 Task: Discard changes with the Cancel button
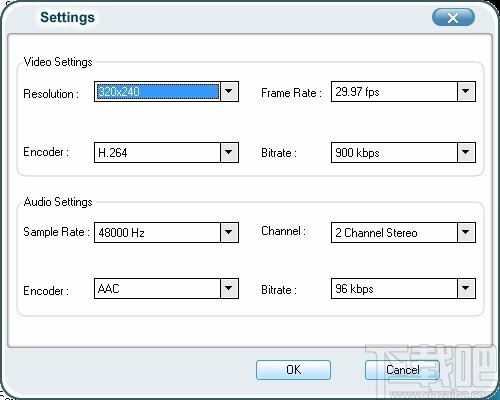(x=402, y=370)
